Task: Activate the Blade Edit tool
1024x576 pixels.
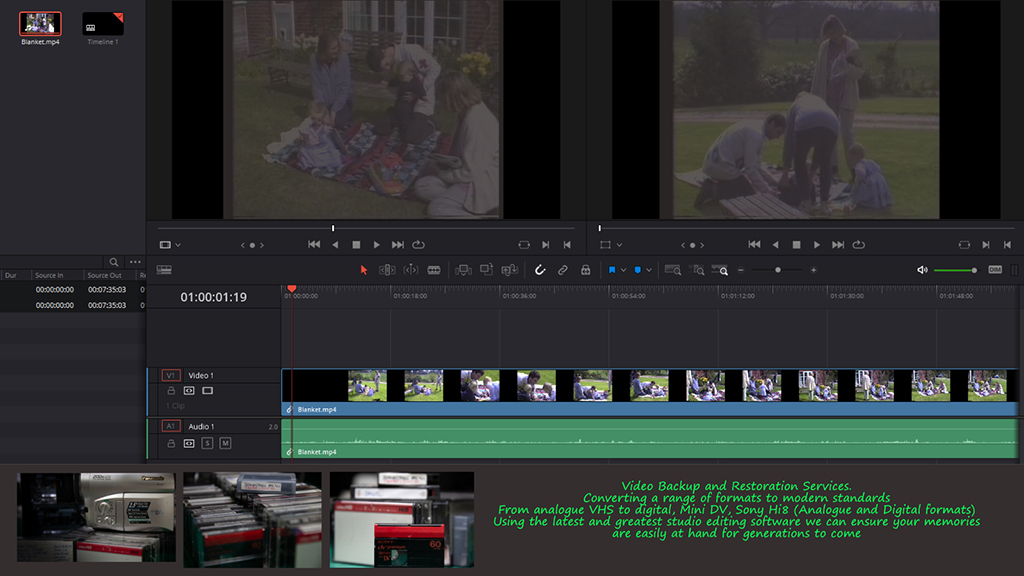Action: coord(434,270)
